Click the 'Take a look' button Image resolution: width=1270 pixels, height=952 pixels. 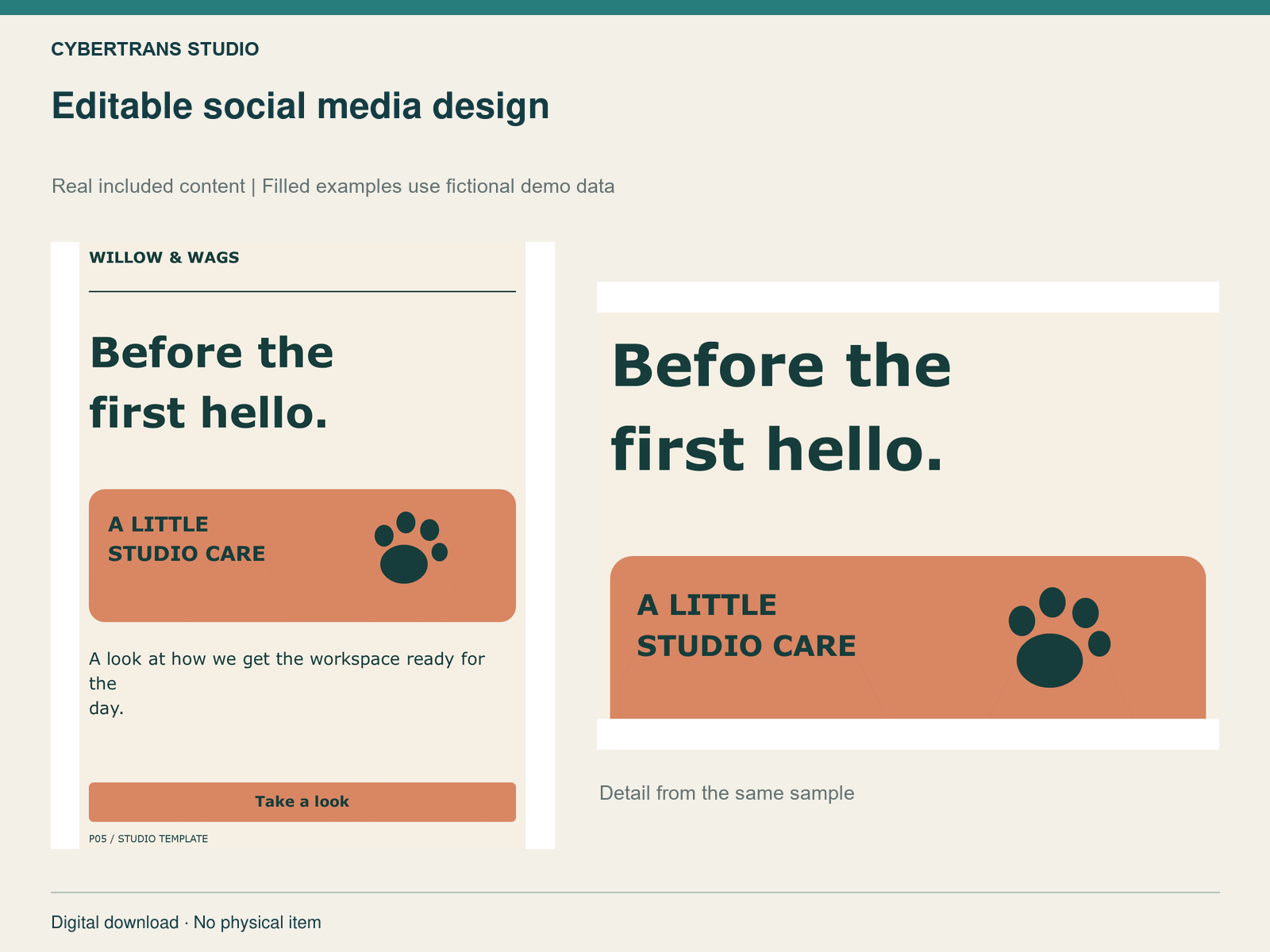pos(302,802)
